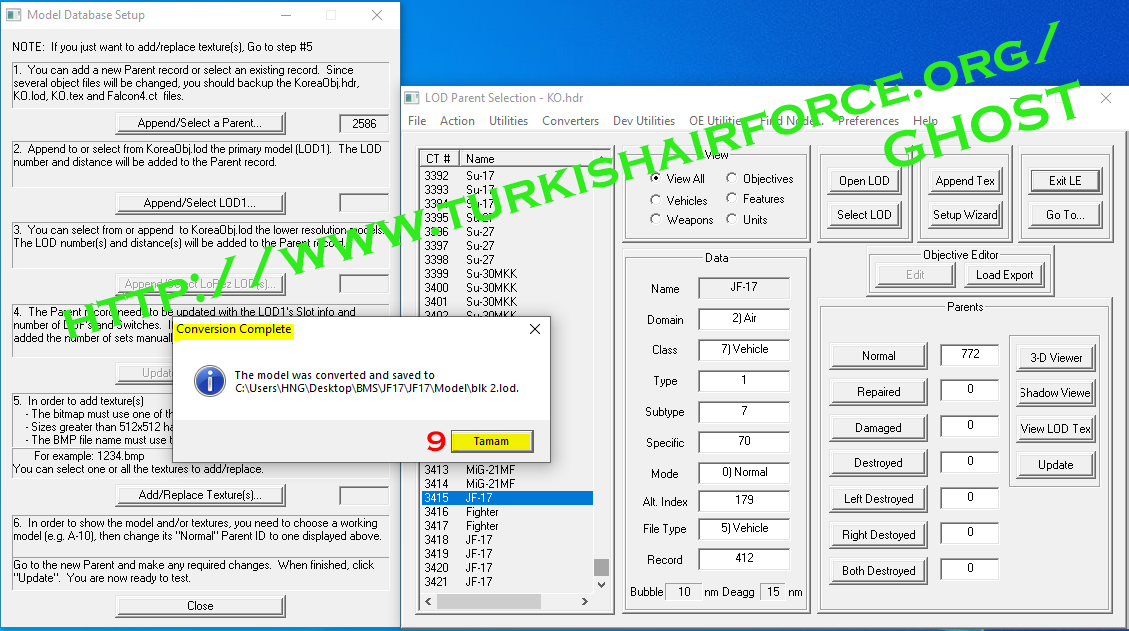Click the scroll-right arrow of CT list
Screen dimensions: 1129x631
[x=585, y=601]
